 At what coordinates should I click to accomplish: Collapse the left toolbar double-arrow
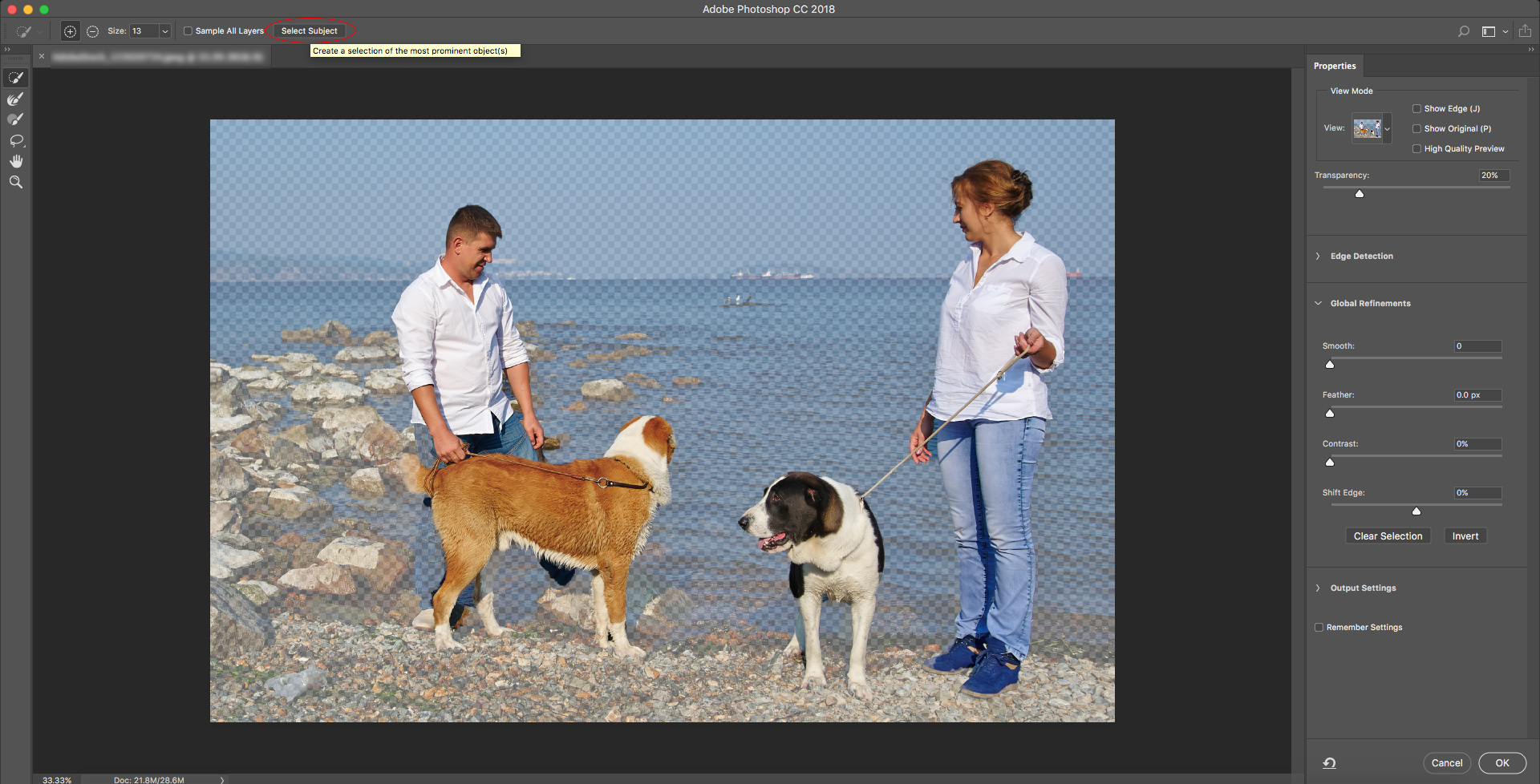[7, 50]
